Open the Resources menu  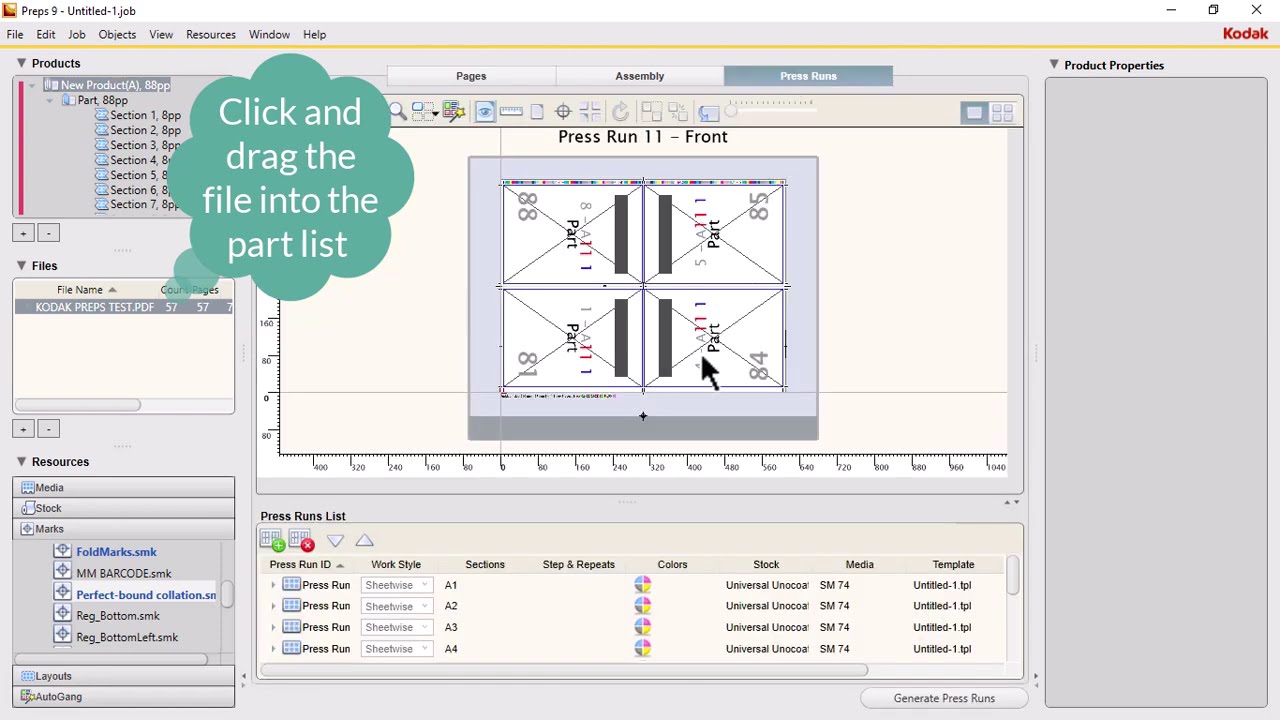[x=210, y=34]
